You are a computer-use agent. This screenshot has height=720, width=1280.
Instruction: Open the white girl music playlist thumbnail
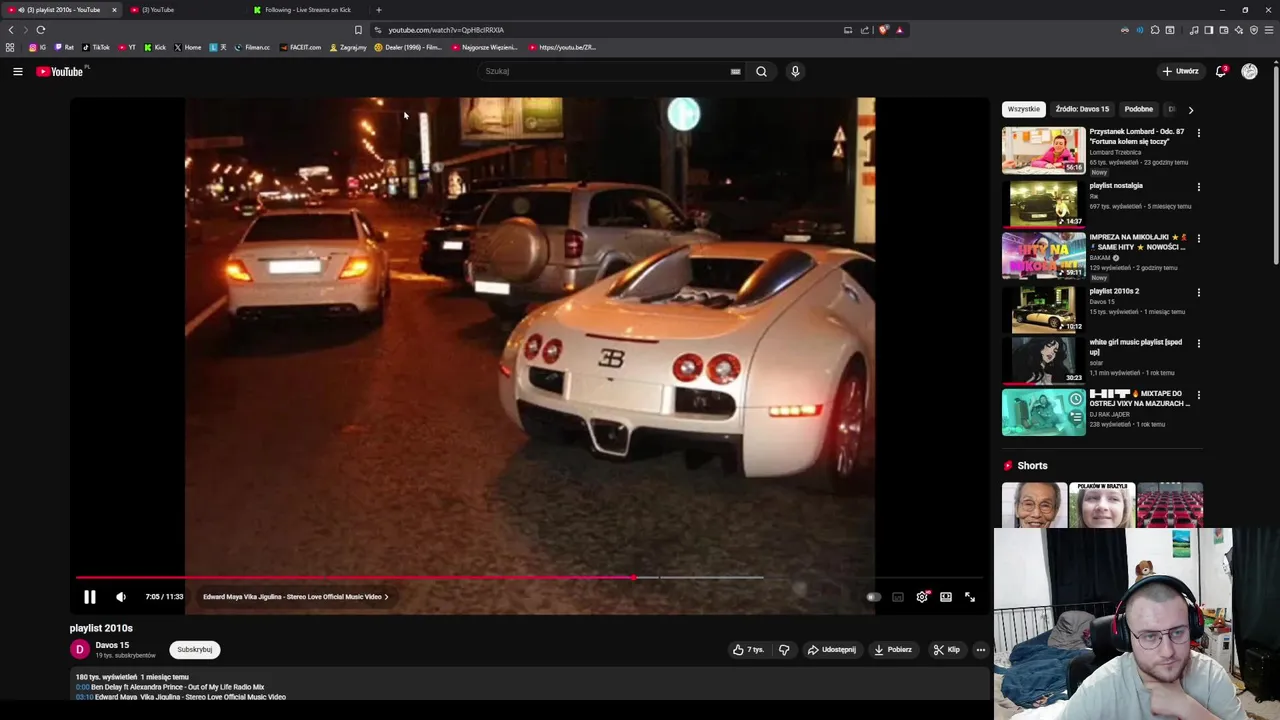[1043, 360]
